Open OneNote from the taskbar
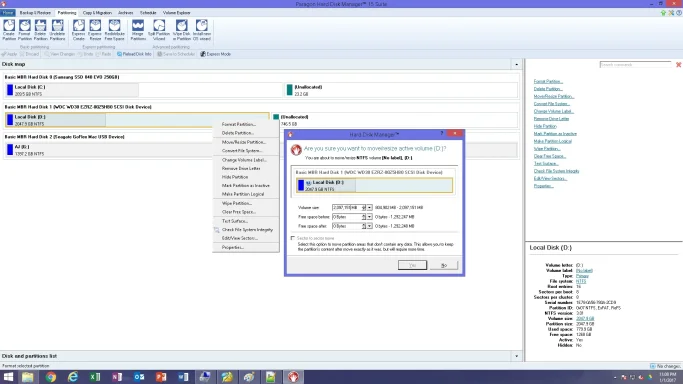This screenshot has width=683, height=384. click(x=117, y=377)
